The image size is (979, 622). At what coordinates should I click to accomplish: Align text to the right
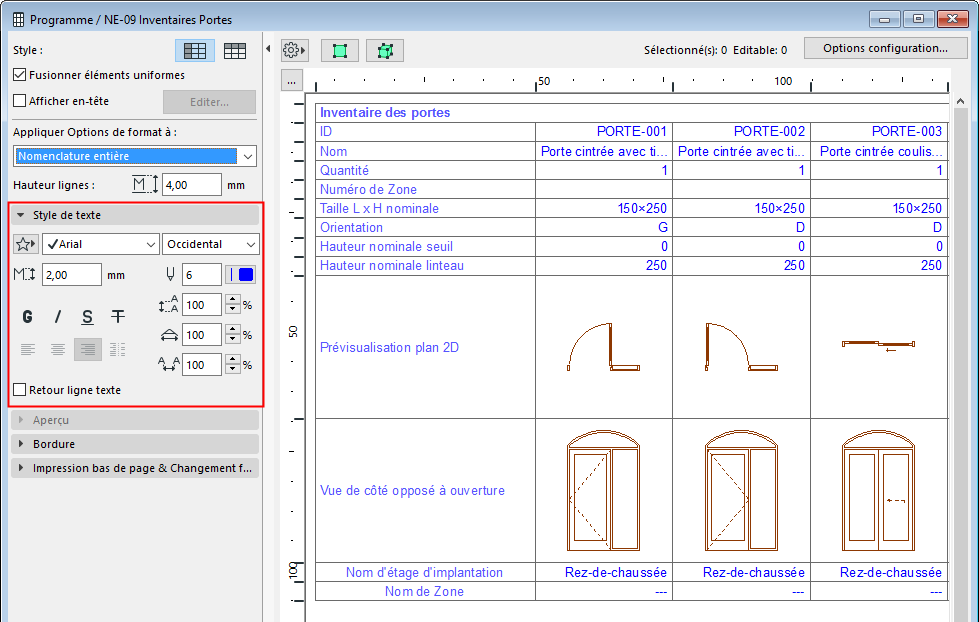[x=88, y=349]
